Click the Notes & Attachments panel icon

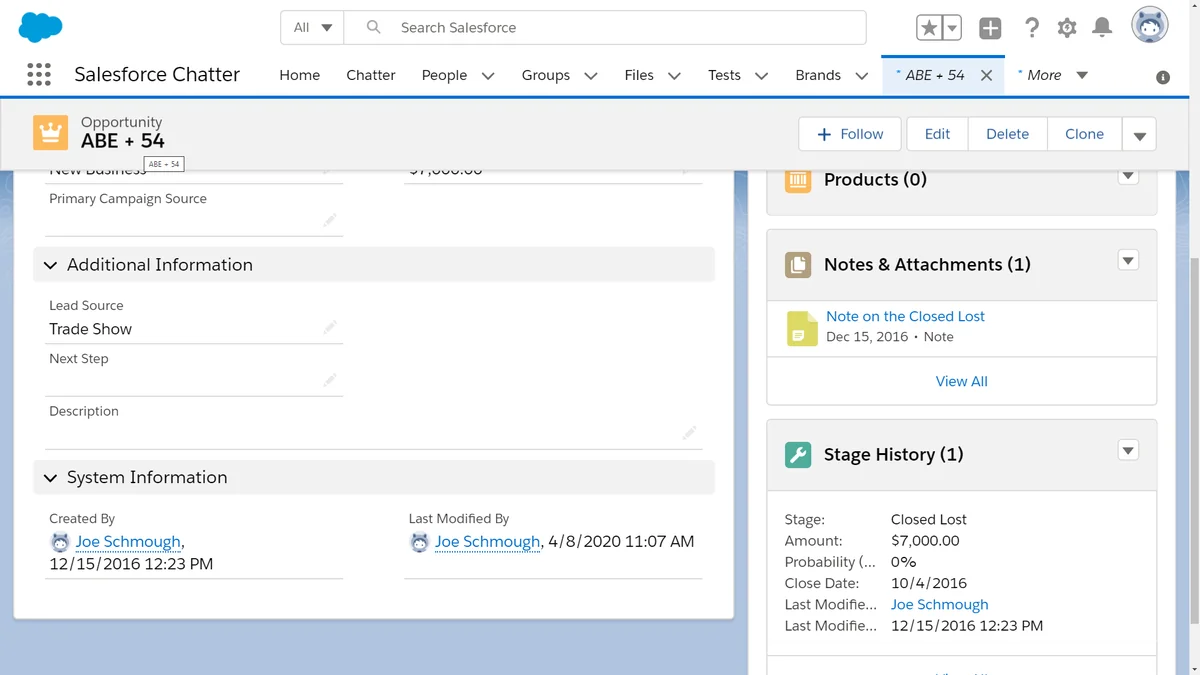click(x=798, y=264)
